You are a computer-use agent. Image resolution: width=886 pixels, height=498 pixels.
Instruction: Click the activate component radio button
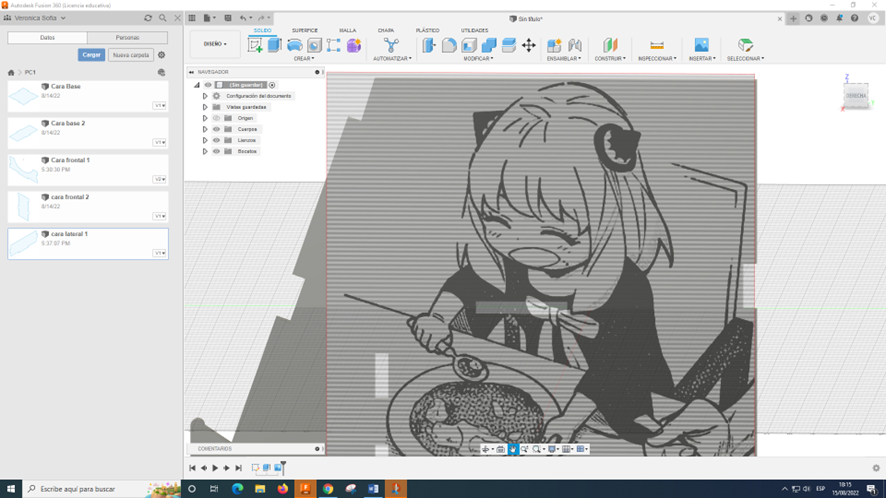(x=272, y=85)
